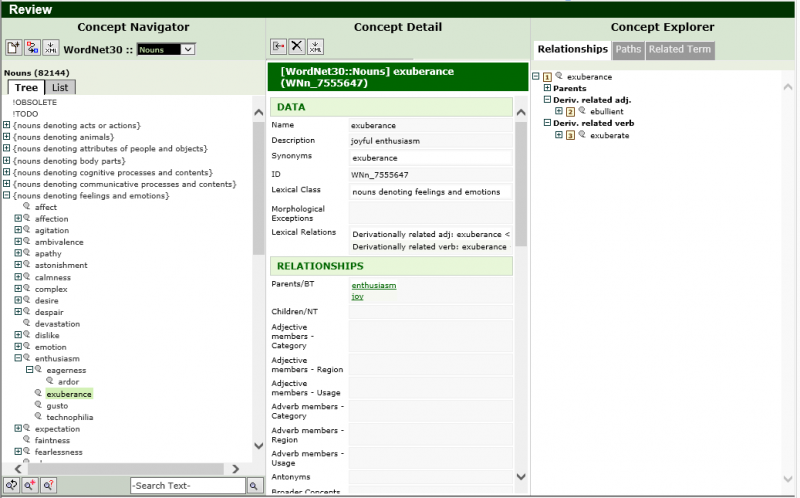The width and height of the screenshot is (800, 498).
Task: Collapse the eagerness tree node
Action: point(30,369)
